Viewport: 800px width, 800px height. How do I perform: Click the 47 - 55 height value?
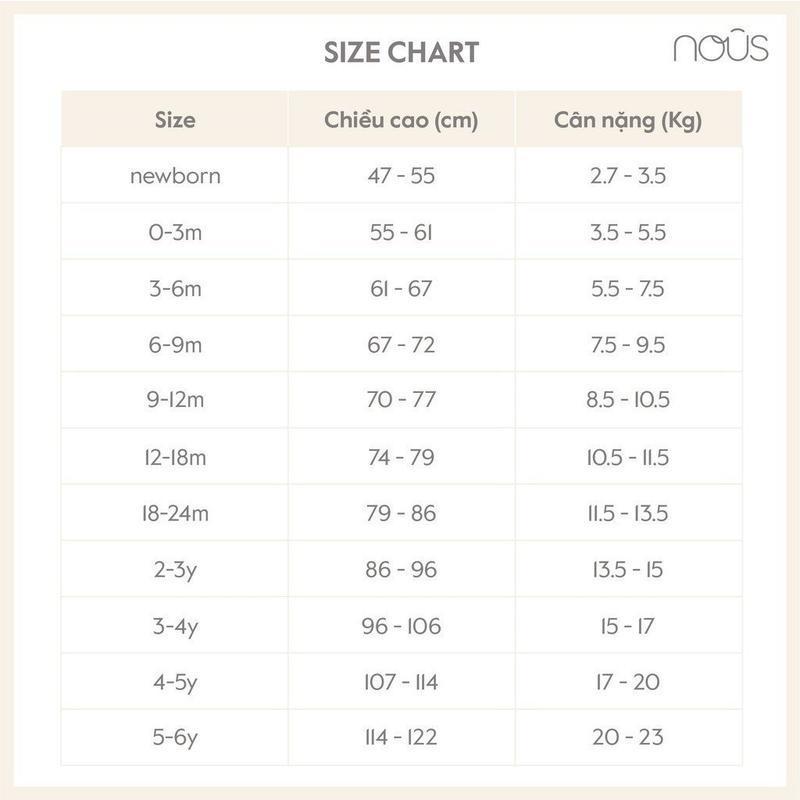pos(401,177)
